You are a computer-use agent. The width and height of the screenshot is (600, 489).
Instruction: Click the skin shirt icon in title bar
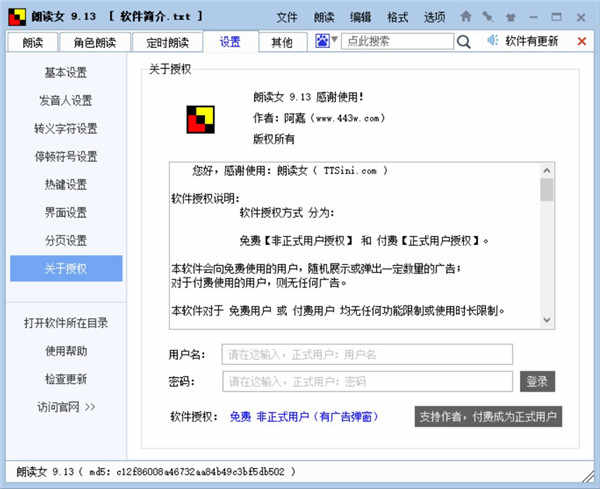pyautogui.click(x=510, y=17)
